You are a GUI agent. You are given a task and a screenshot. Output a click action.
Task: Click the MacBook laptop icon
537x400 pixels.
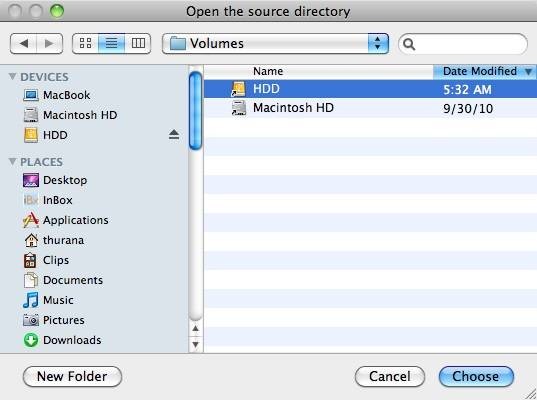[x=31, y=95]
